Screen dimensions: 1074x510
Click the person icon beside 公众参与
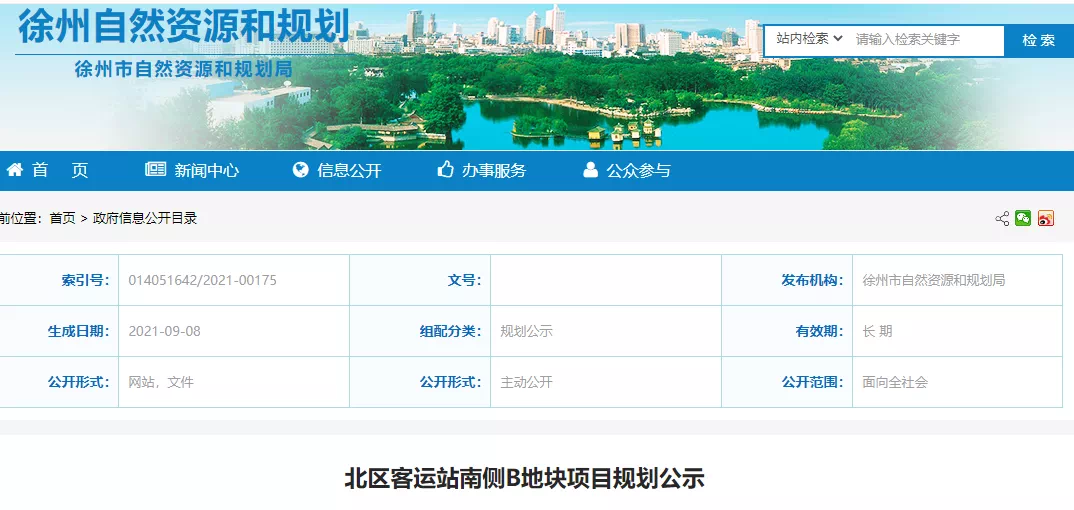pyautogui.click(x=590, y=170)
